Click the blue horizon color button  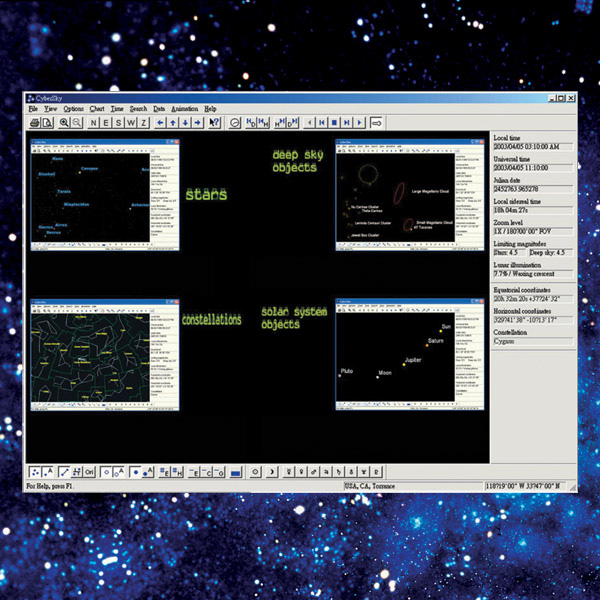coord(235,471)
